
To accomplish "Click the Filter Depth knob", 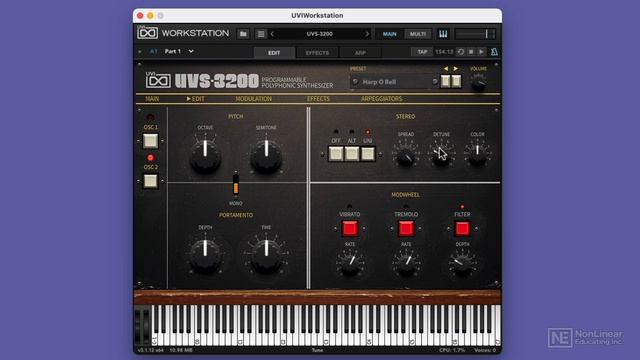I will (x=462, y=265).
